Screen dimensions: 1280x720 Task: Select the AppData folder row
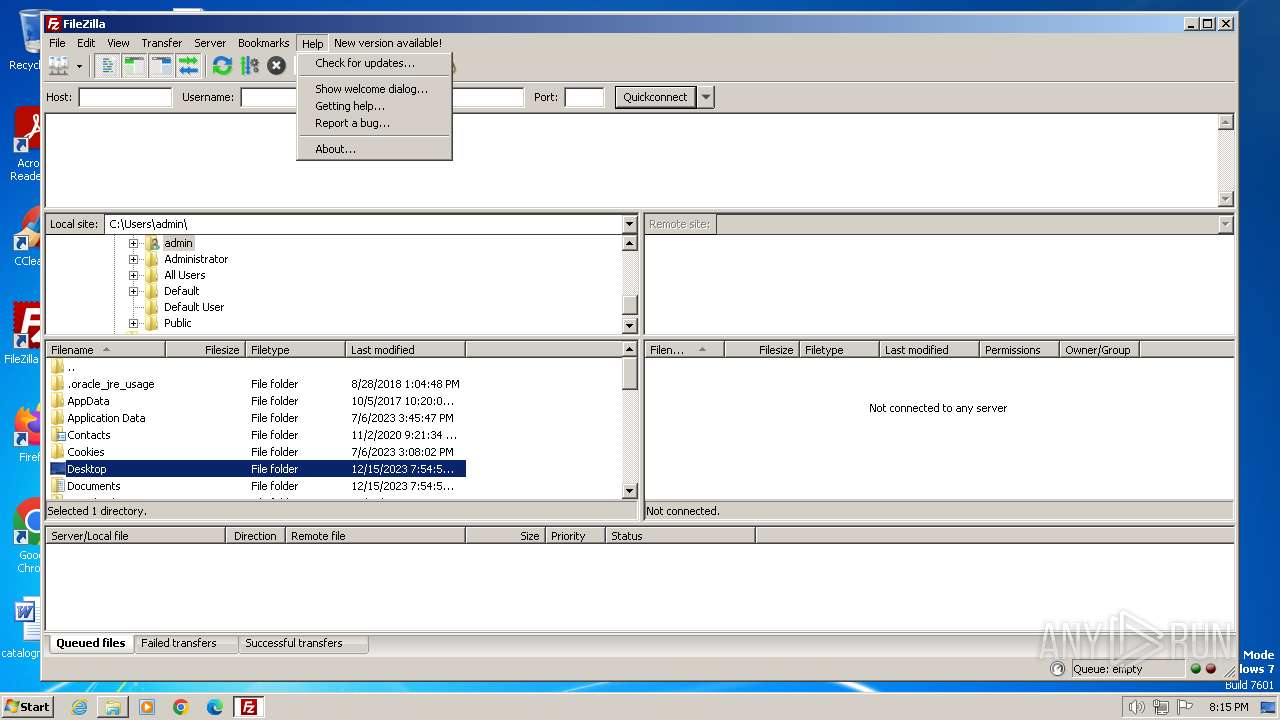pyautogui.click(x=257, y=401)
